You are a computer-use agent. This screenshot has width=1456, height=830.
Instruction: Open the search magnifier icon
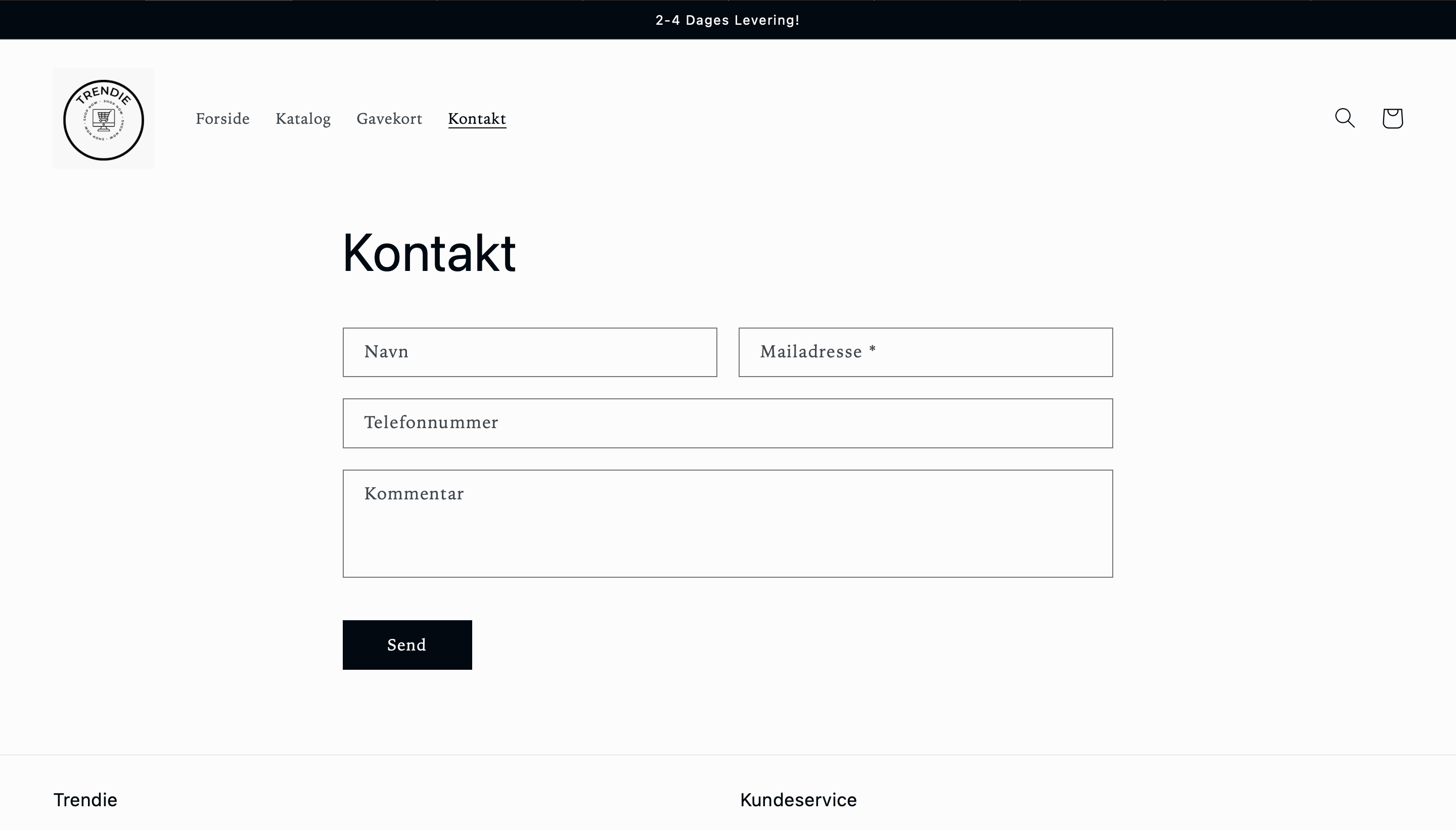tap(1344, 118)
